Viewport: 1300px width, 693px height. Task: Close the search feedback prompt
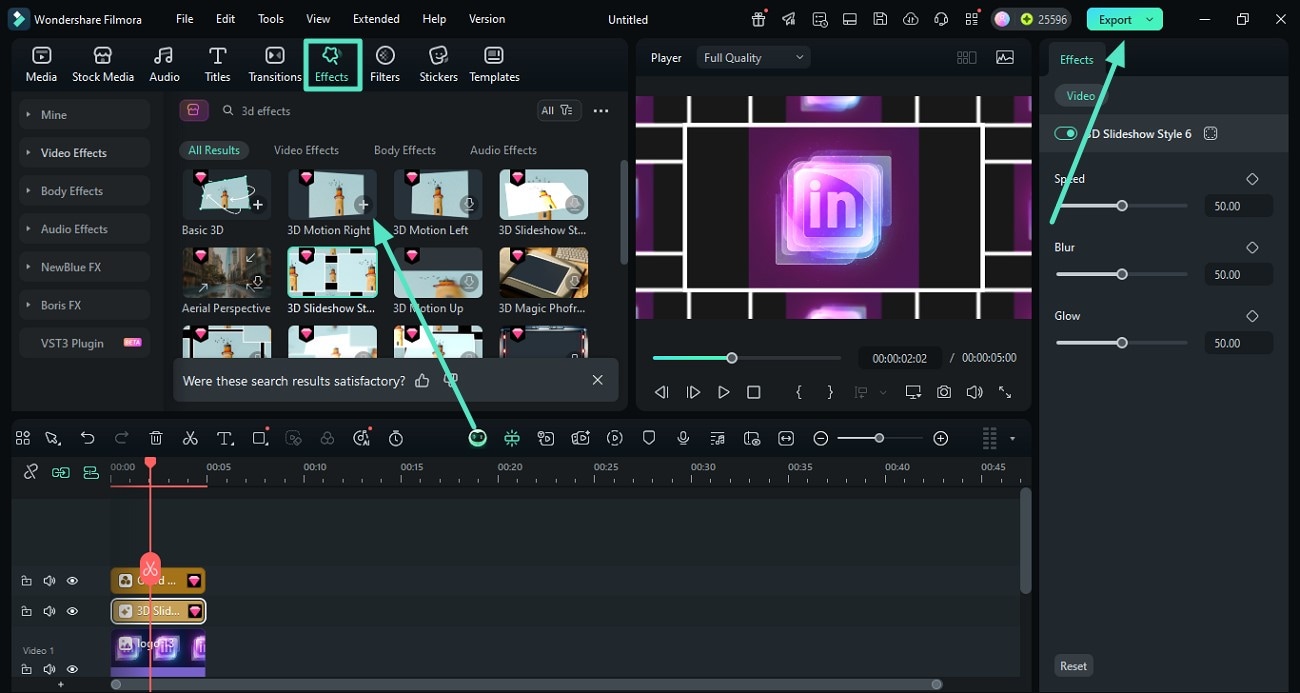pyautogui.click(x=597, y=380)
